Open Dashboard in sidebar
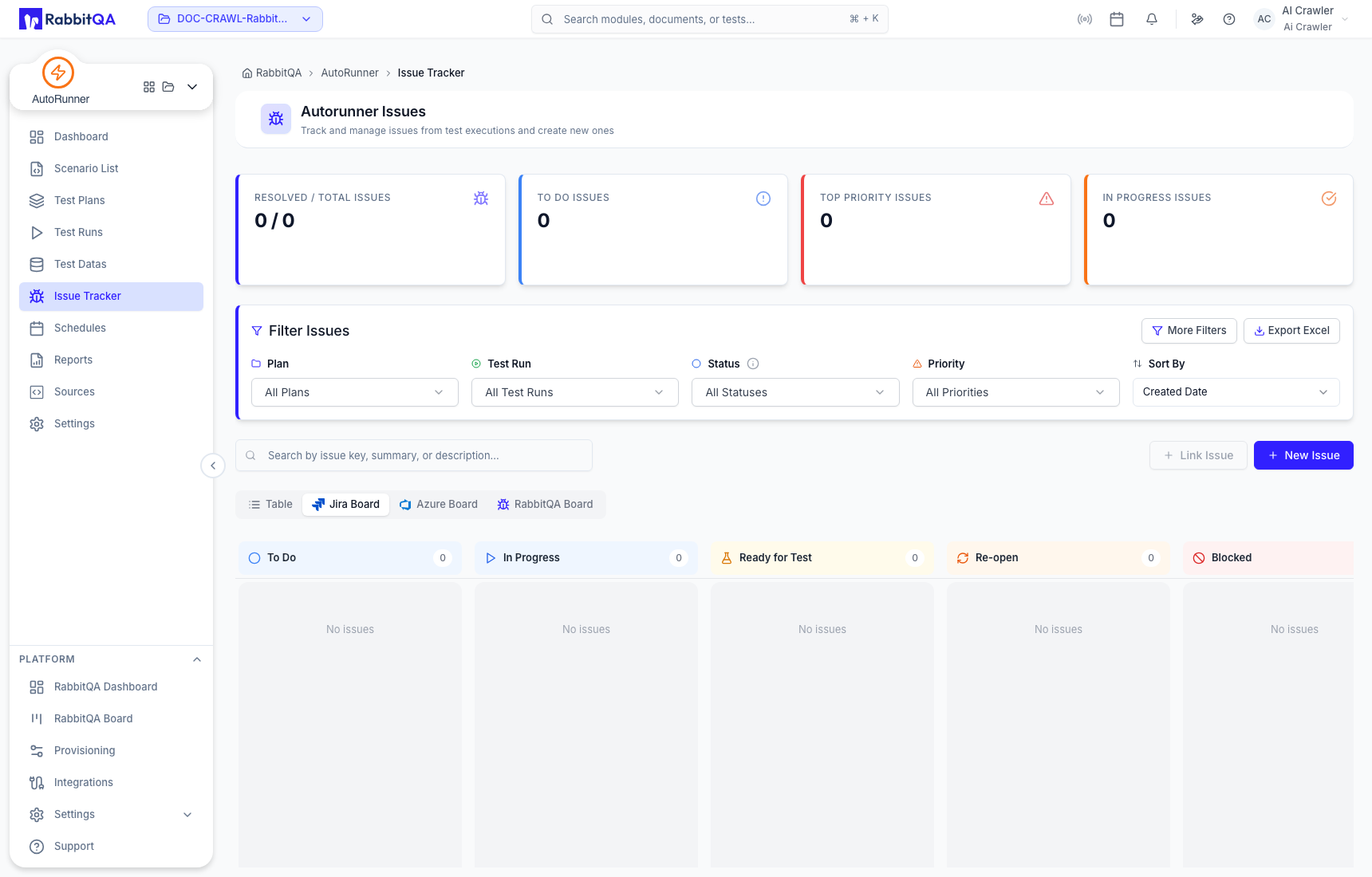This screenshot has height=877, width=1372. coord(111,137)
